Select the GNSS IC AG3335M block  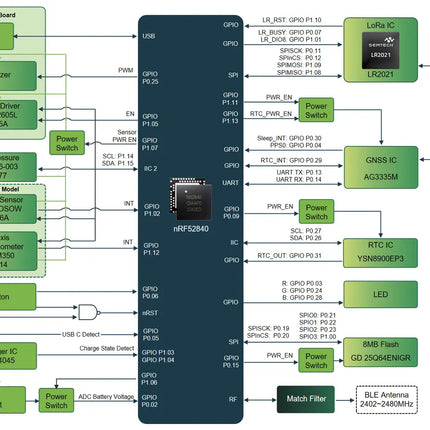coord(381,167)
